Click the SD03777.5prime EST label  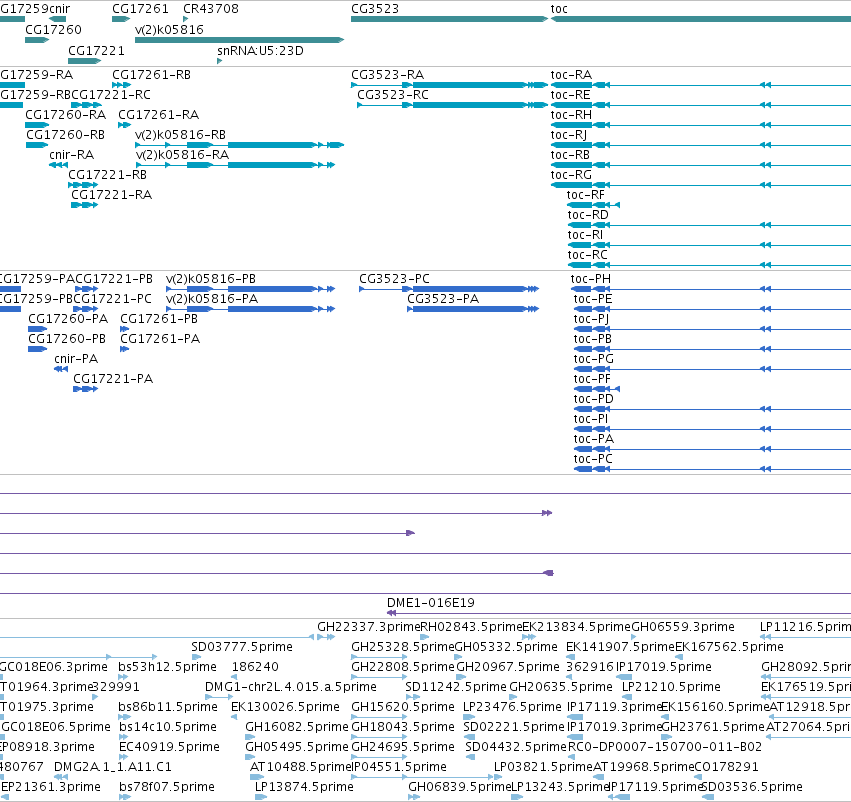242,646
